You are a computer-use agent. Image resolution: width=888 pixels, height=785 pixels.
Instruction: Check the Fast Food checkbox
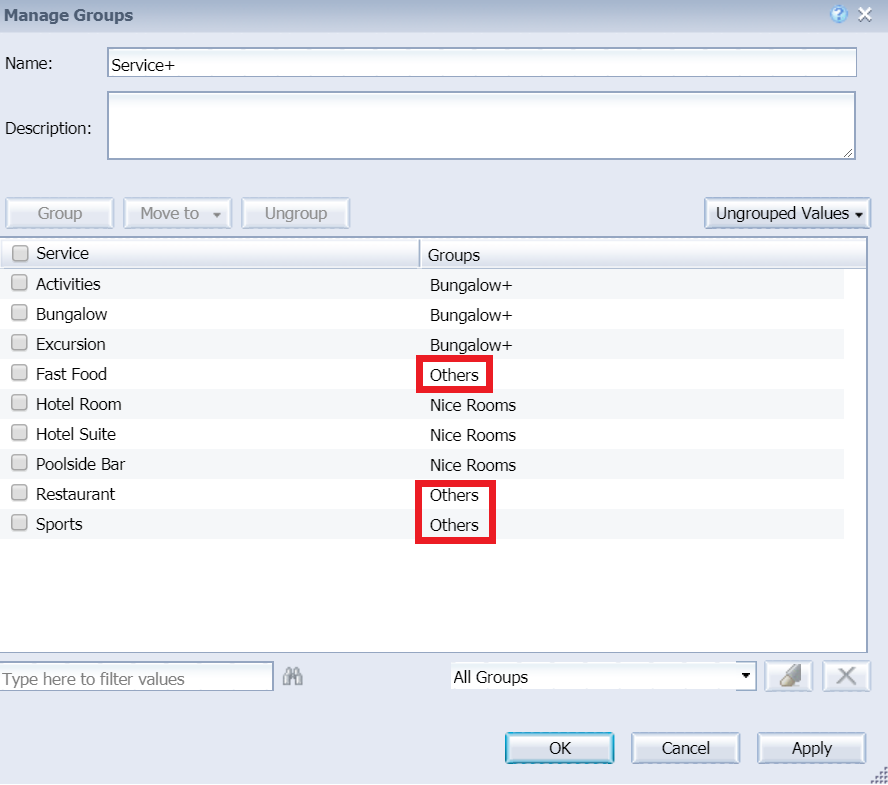click(20, 374)
